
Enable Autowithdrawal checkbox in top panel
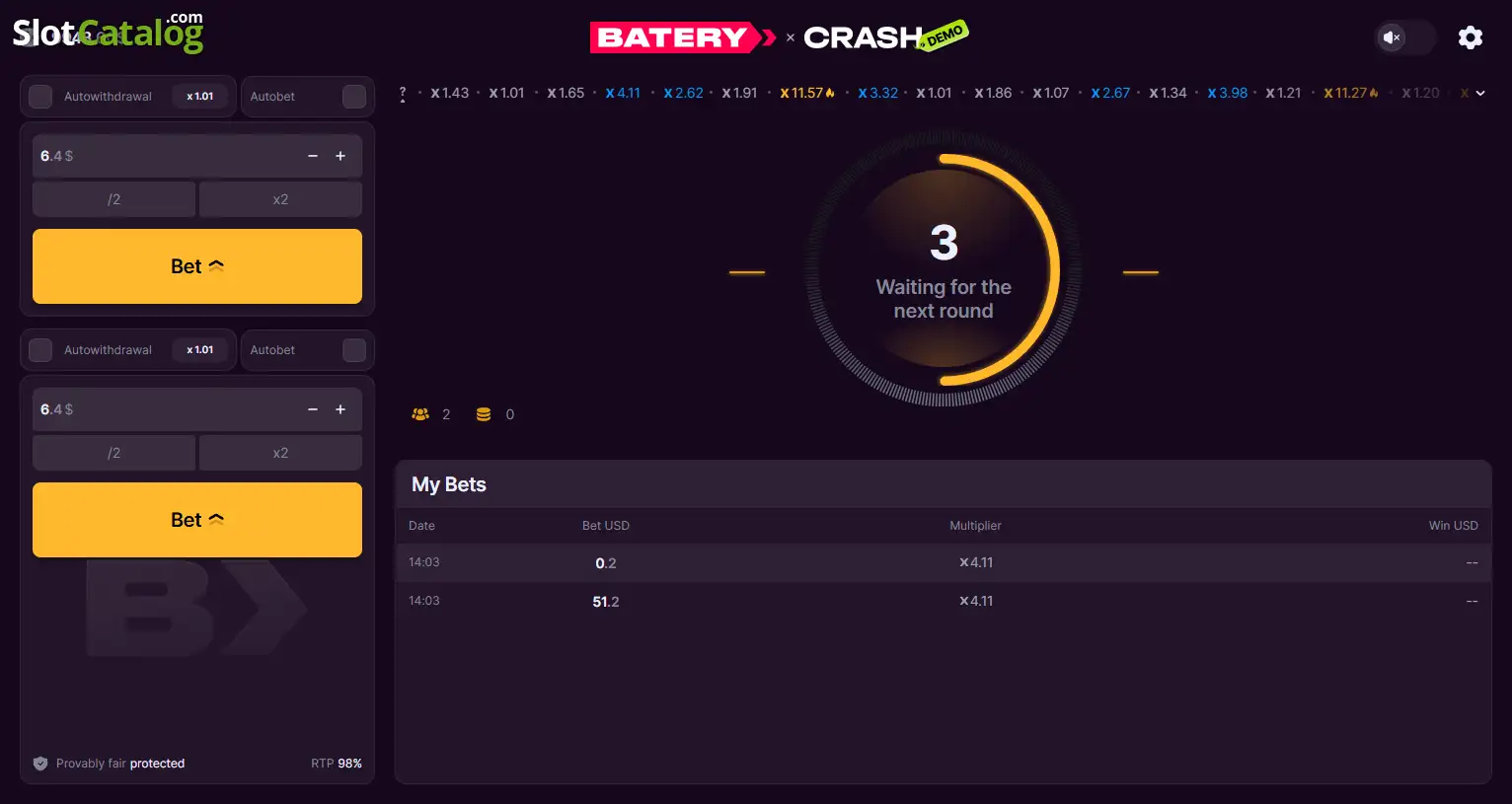(x=40, y=97)
